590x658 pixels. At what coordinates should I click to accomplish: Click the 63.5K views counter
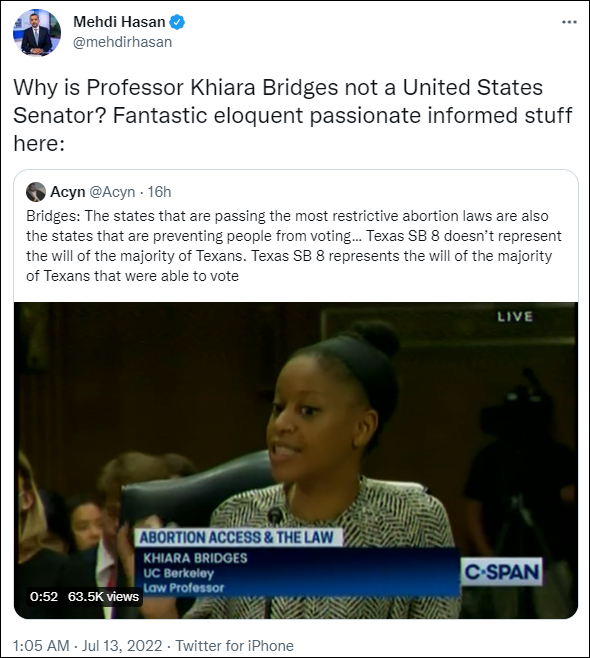coord(103,596)
